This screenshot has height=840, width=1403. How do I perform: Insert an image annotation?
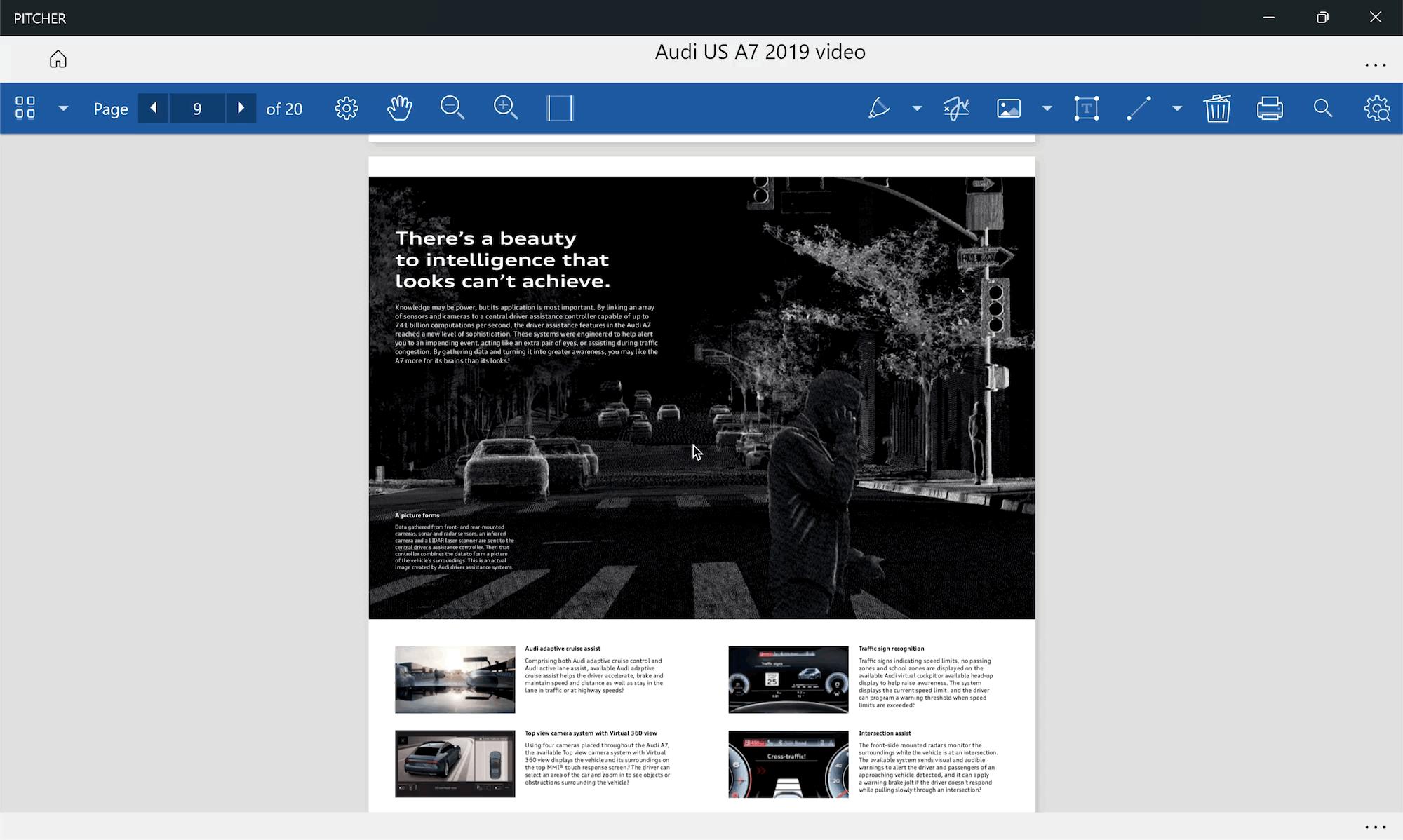click(x=1009, y=108)
